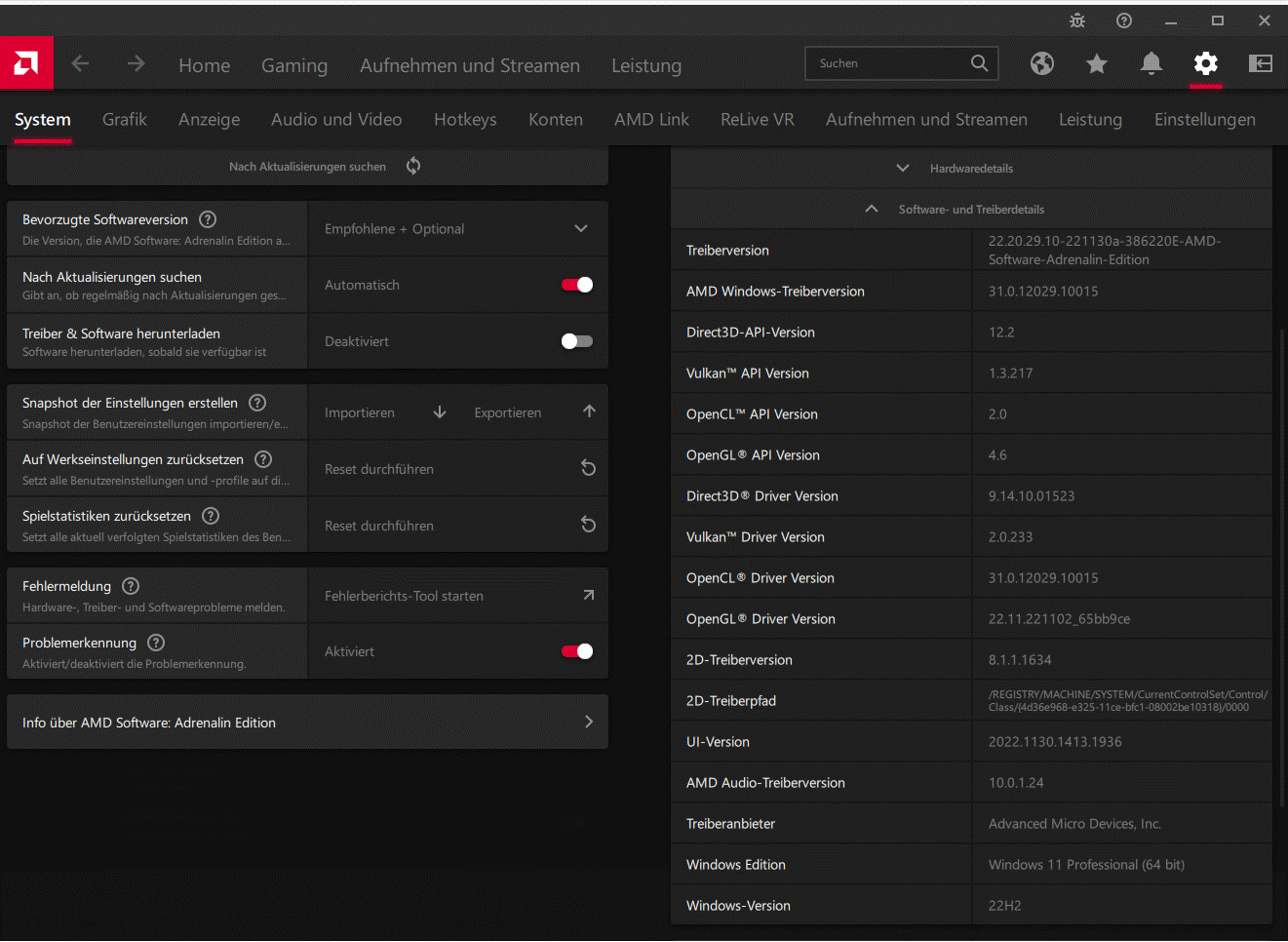1288x942 pixels.
Task: Click Exportieren button
Action: click(x=508, y=412)
